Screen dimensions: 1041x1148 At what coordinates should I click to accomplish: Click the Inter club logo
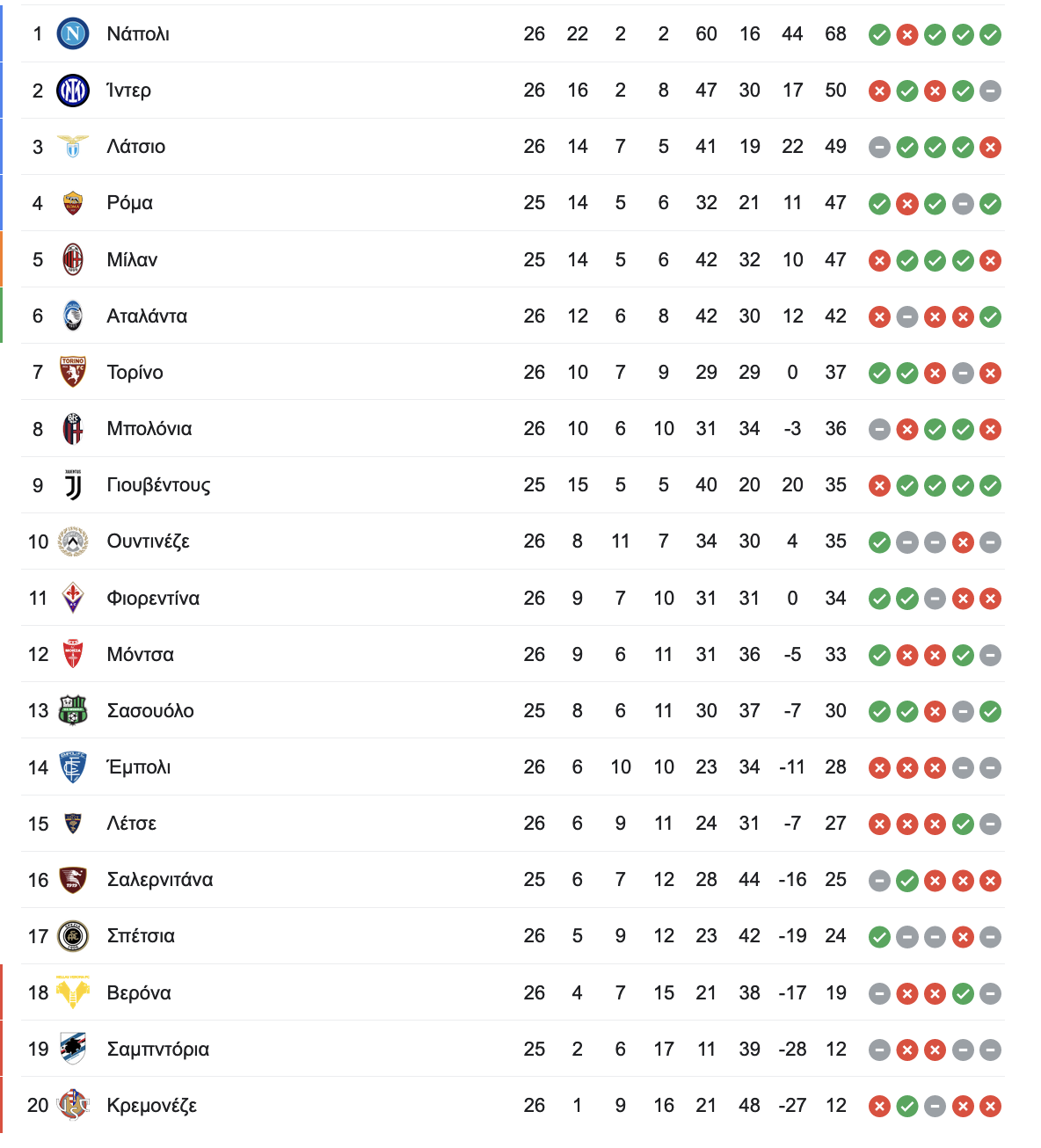click(73, 90)
